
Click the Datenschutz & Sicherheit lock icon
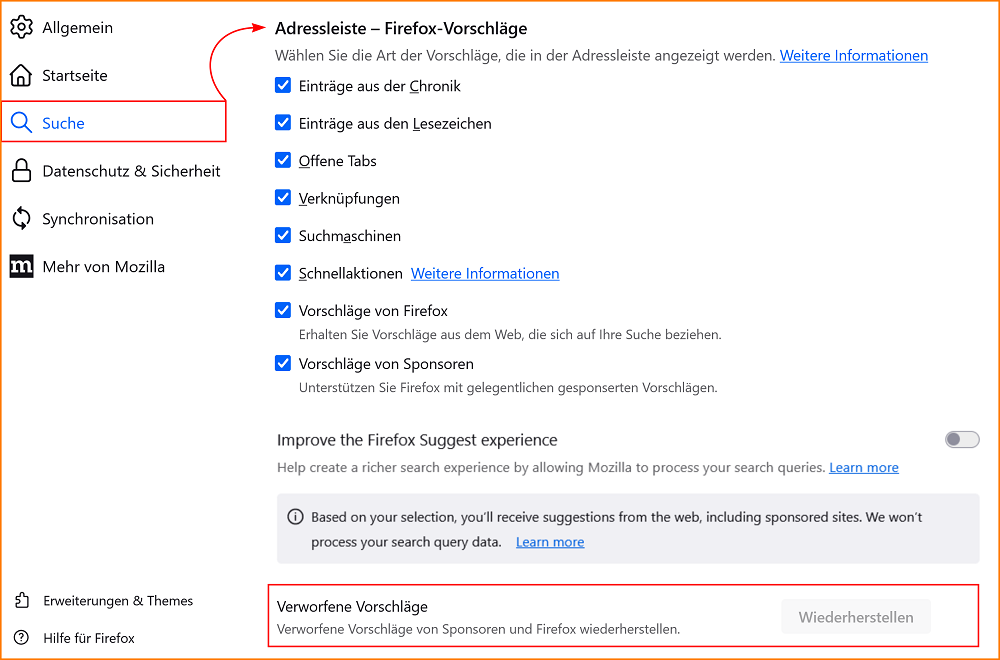click(x=21, y=170)
